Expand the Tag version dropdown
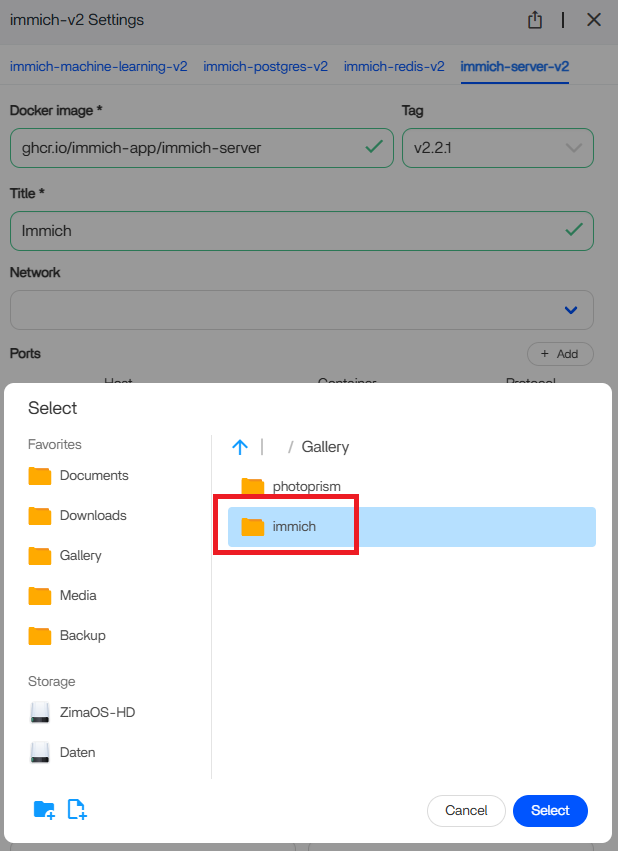This screenshot has height=851, width=618. [x=574, y=148]
